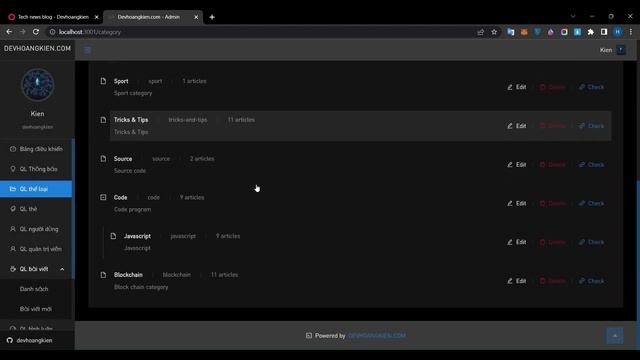
Task: Click the Kien profile avatar in sidebar
Action: pos(38,85)
